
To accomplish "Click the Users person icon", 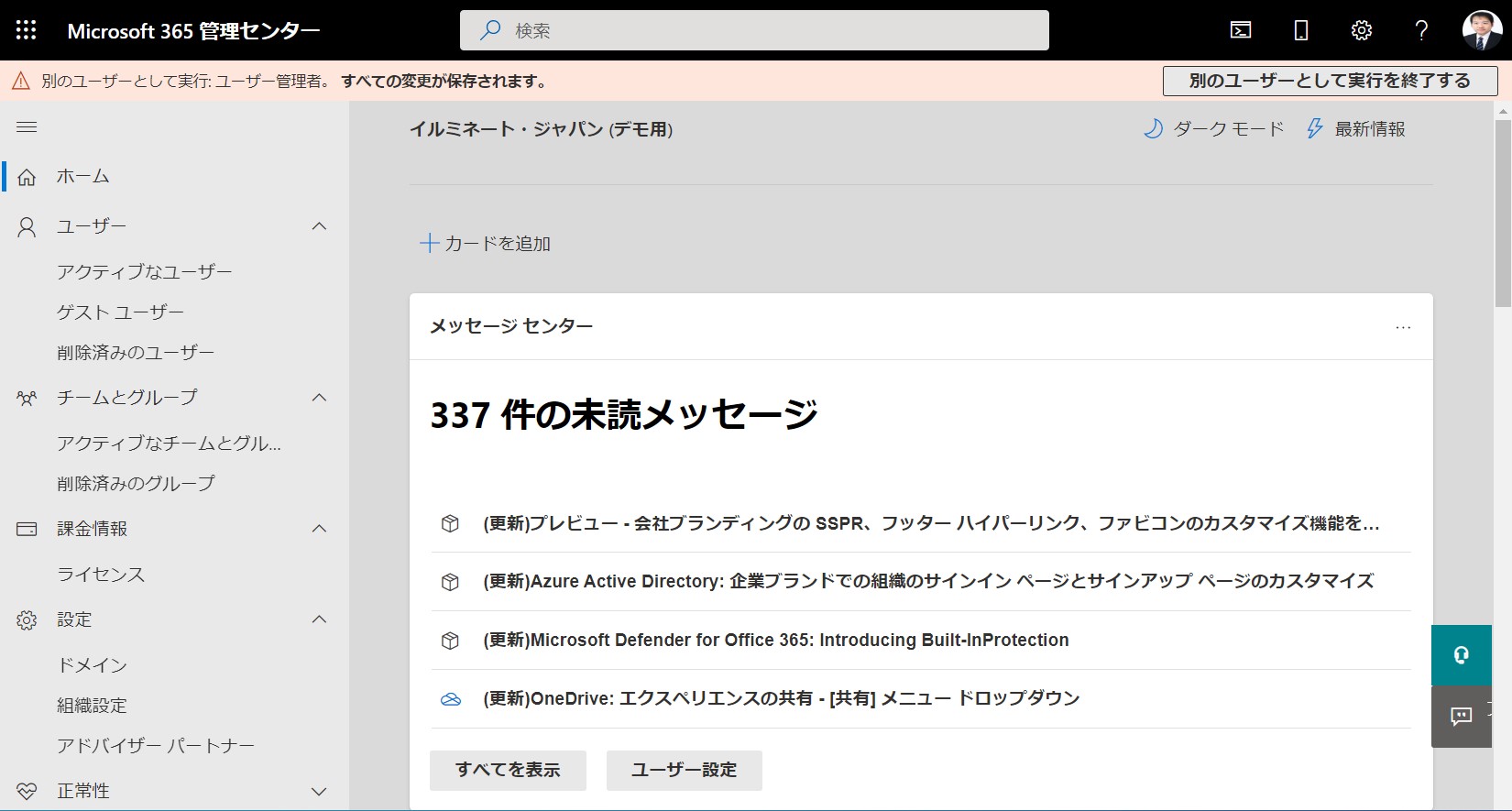I will [27, 227].
